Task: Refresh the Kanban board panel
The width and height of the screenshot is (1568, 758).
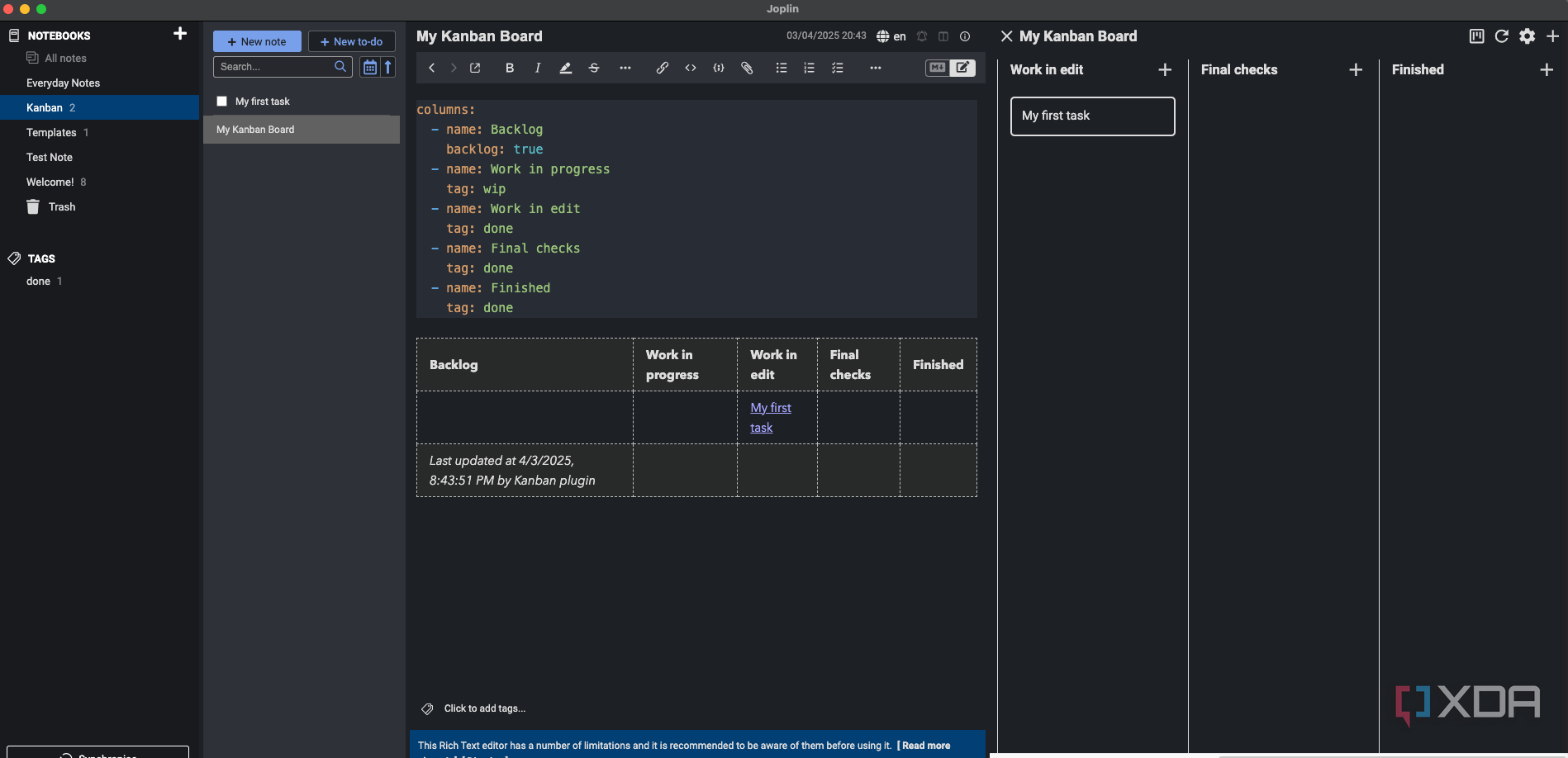Action: coord(1502,36)
